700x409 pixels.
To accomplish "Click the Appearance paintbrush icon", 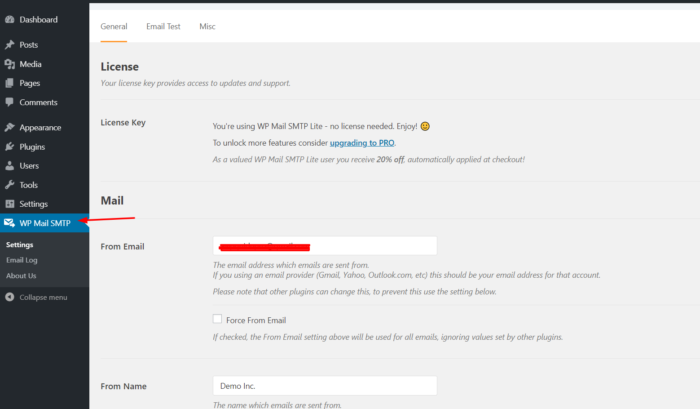I will click(9, 128).
